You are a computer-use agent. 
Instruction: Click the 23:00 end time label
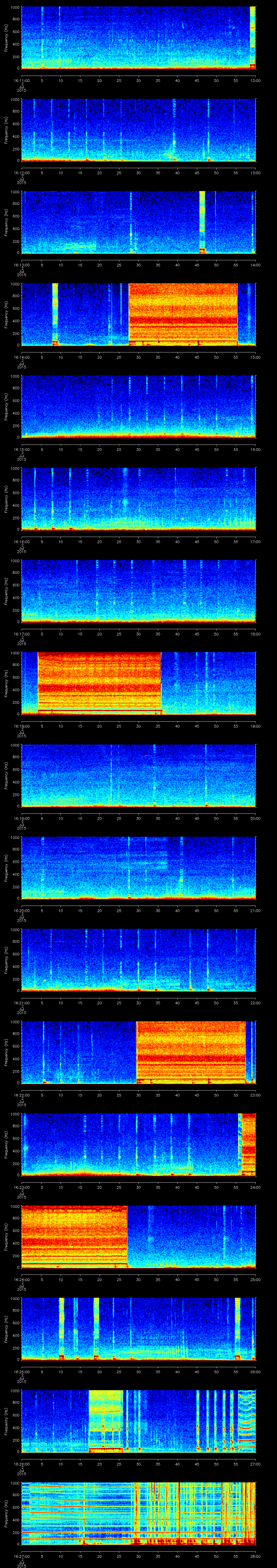pyautogui.click(x=255, y=1095)
